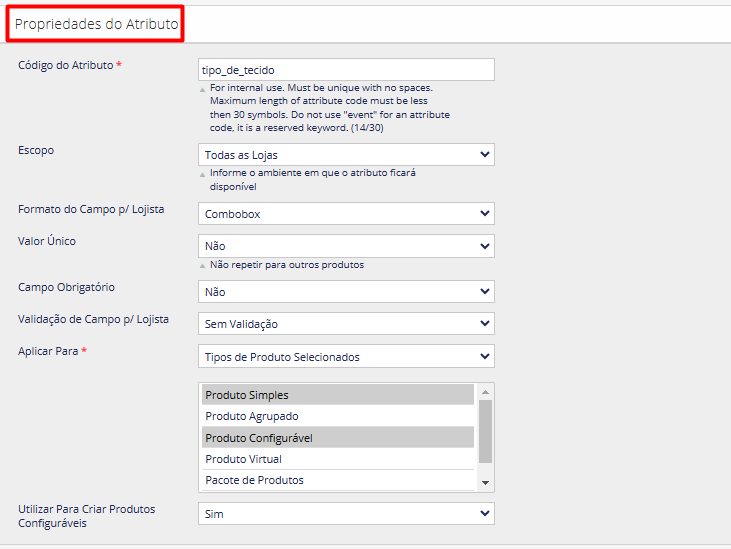The width and height of the screenshot is (731, 549).
Task: Click the hint triangle under Valor Único
Action: tap(202, 266)
